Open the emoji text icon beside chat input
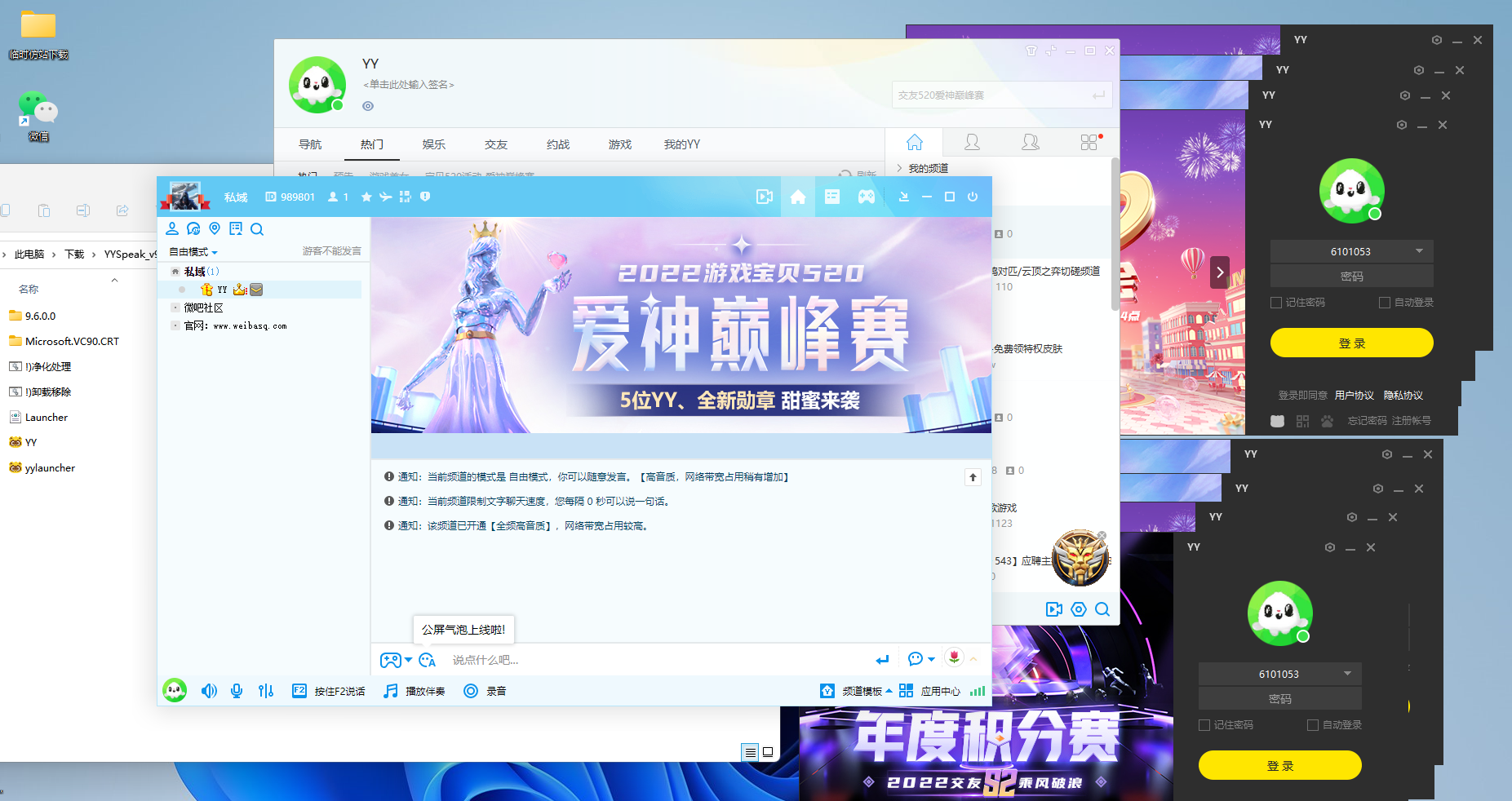 click(x=428, y=660)
